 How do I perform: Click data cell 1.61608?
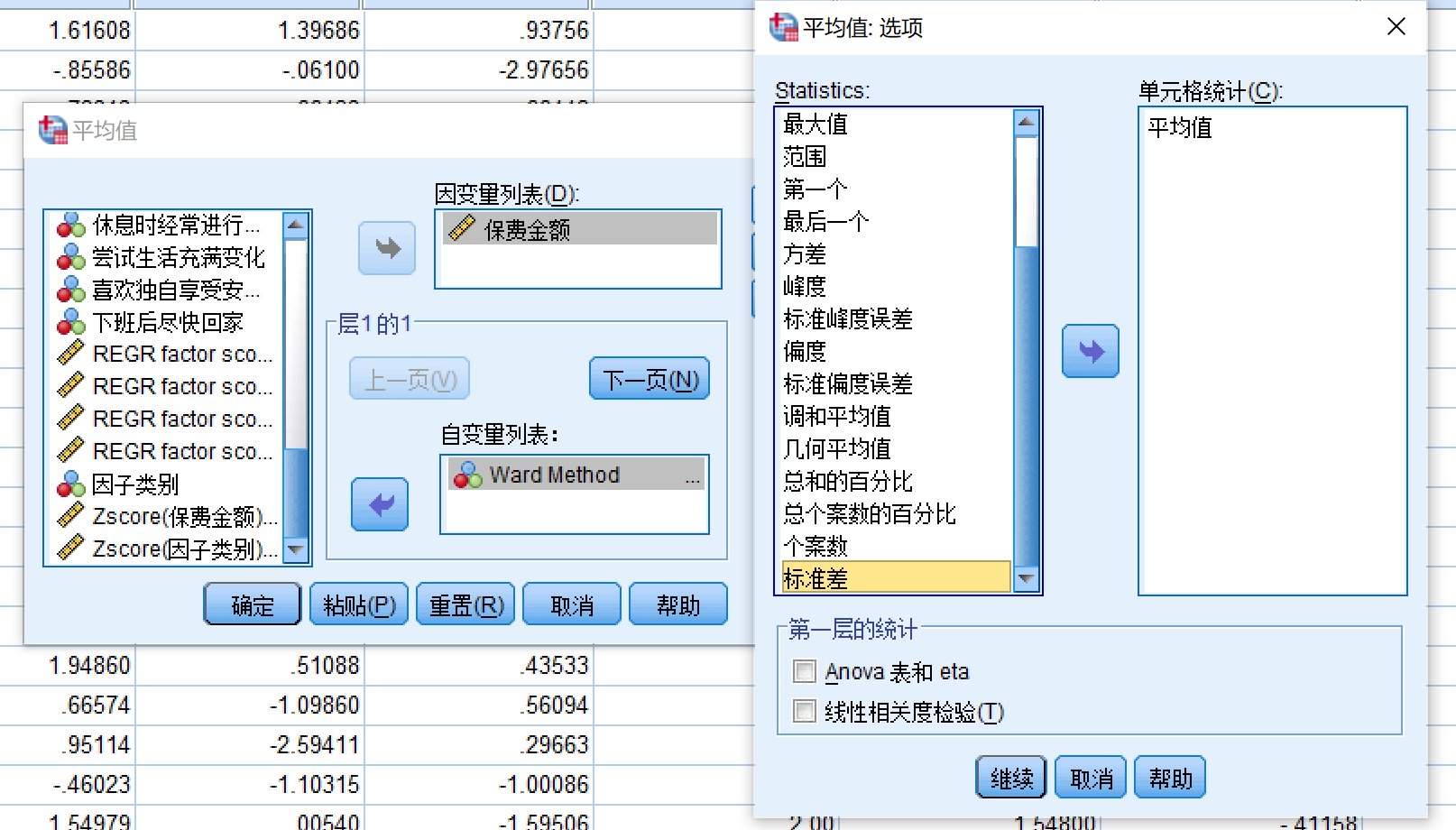click(x=67, y=30)
